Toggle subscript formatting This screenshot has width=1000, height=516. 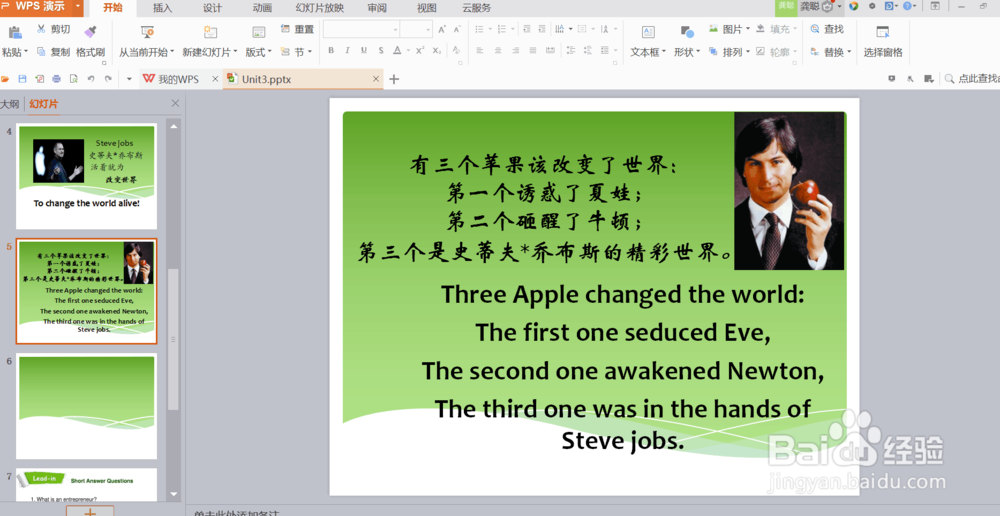coord(437,50)
